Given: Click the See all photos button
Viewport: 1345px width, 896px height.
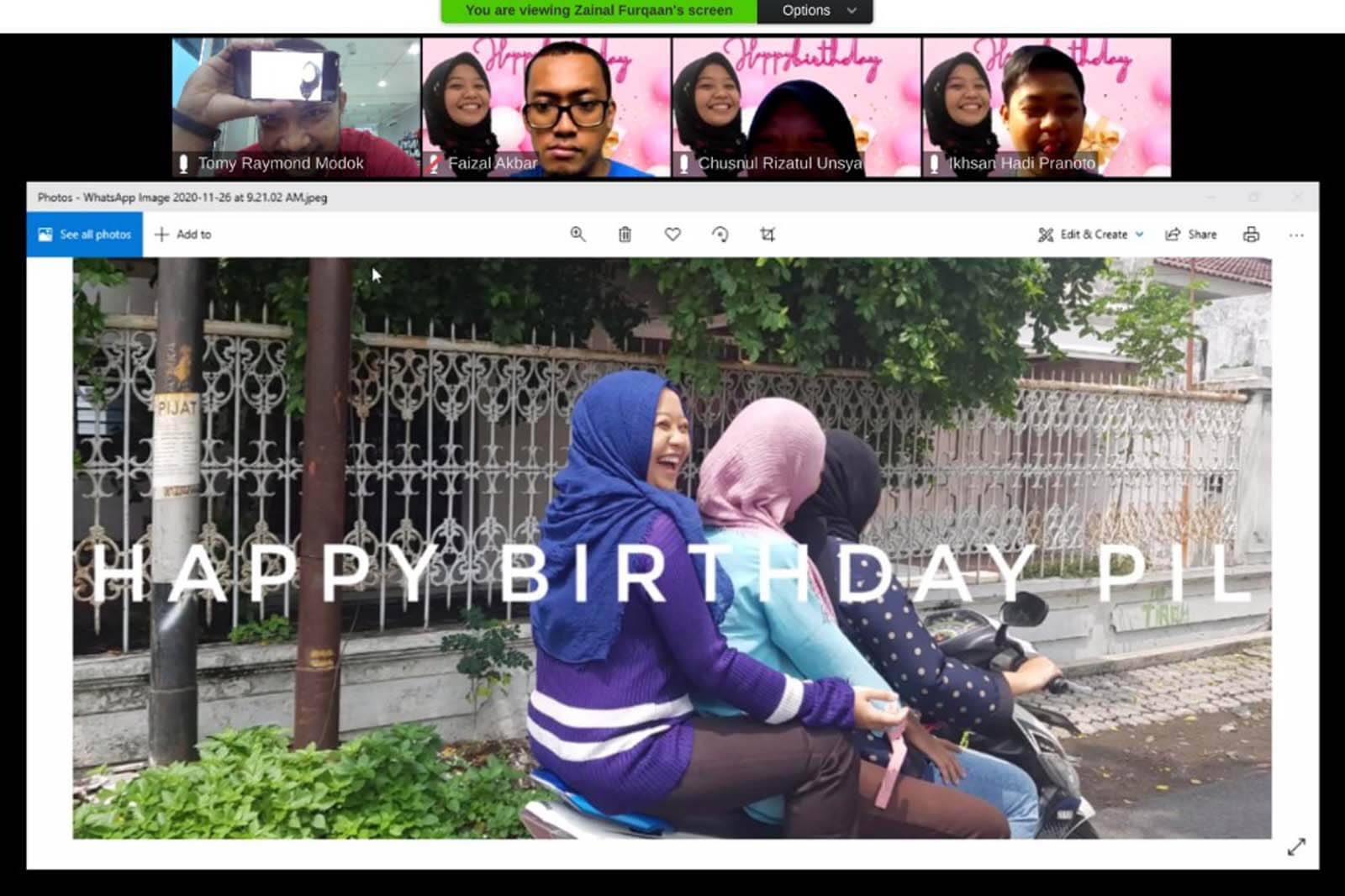Looking at the screenshot, I should coord(85,235).
